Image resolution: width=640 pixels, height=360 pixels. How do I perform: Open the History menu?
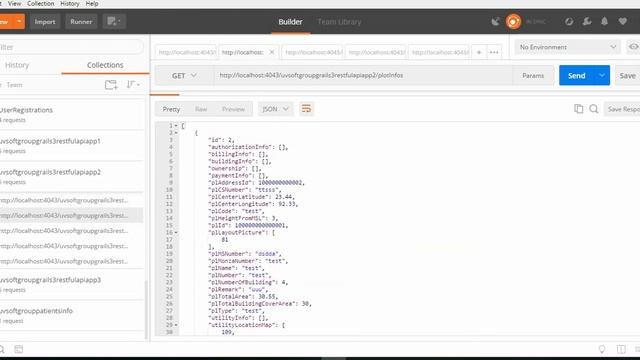point(70,3)
